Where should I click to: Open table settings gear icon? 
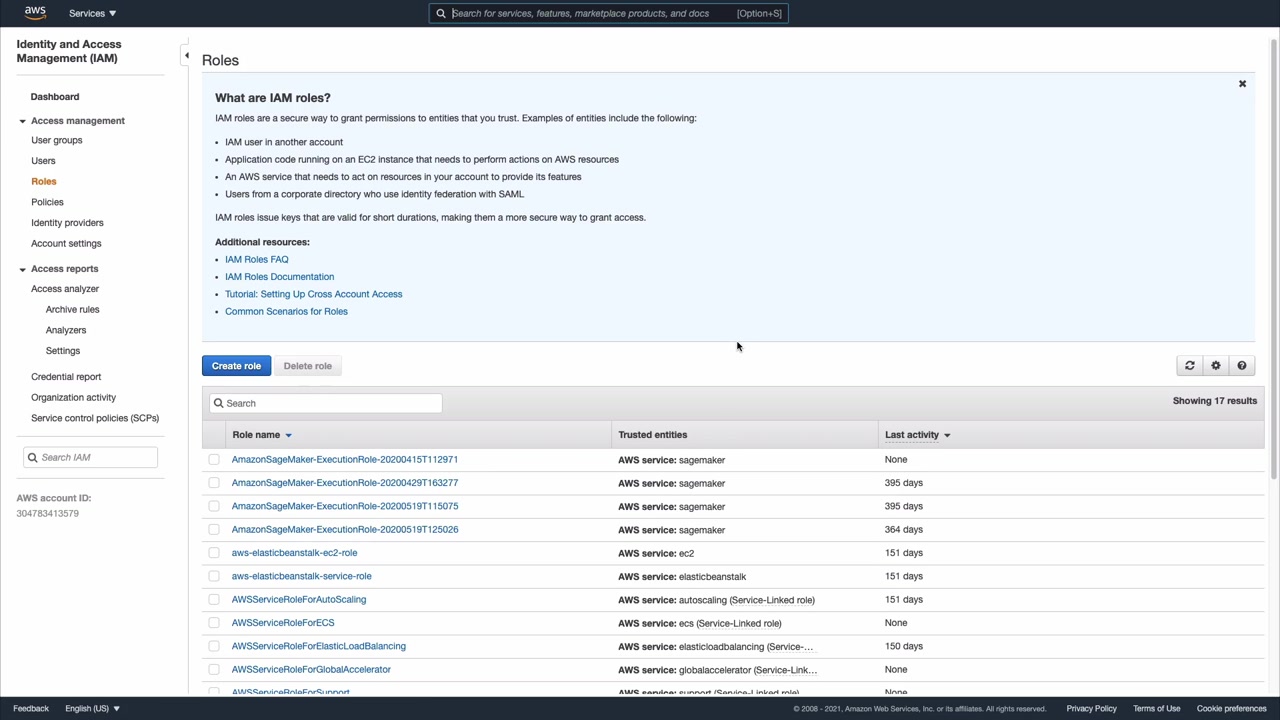tap(1216, 366)
